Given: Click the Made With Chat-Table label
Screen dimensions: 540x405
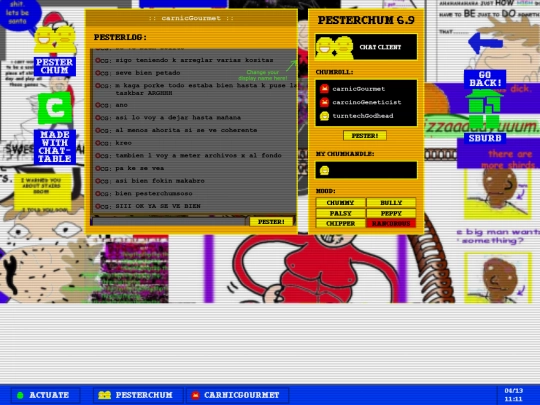Looking at the screenshot, I should (x=55, y=147).
